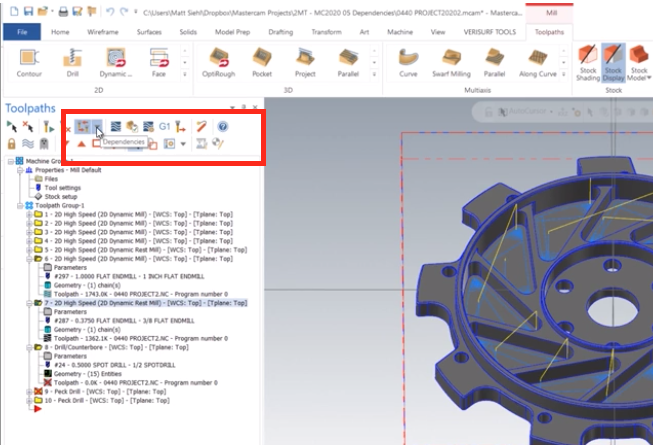The height and width of the screenshot is (445, 653).
Task: Expand operation 9 - Peck Drill
Action: pos(29,392)
